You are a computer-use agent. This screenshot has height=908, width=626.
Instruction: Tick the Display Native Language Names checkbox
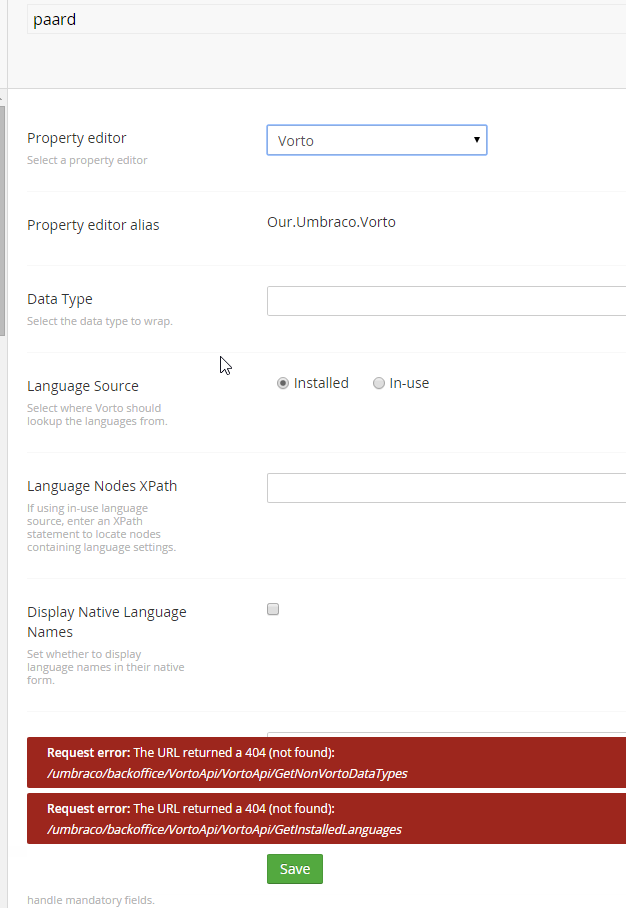(273, 609)
